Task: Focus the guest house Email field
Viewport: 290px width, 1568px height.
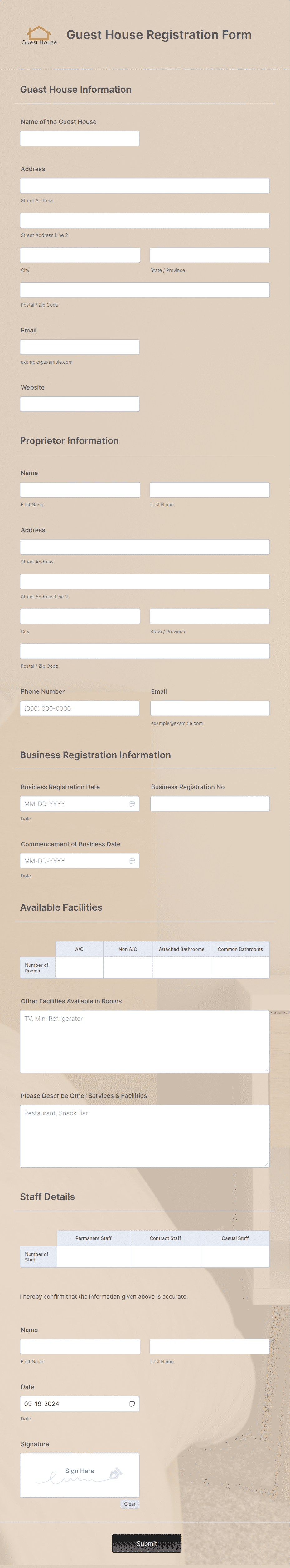Action: point(79,347)
